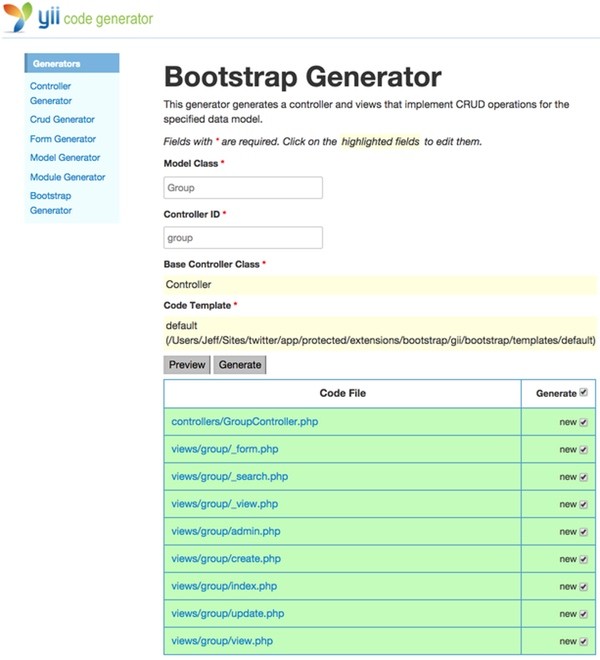Open the Bootstrap Generator sidebar link
The image size is (600, 660).
(51, 203)
